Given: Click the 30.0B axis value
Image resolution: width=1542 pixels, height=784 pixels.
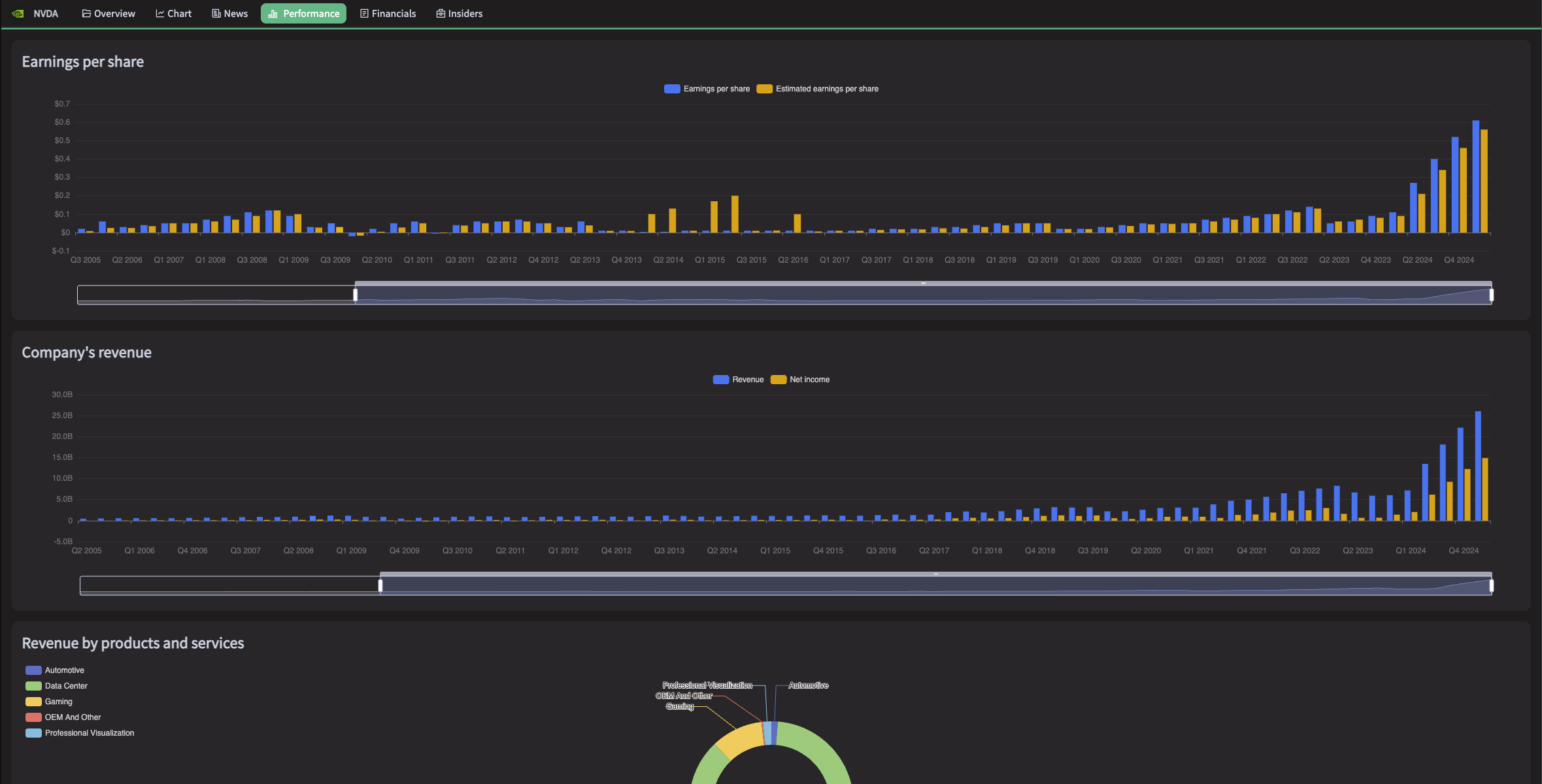Looking at the screenshot, I should (62, 395).
